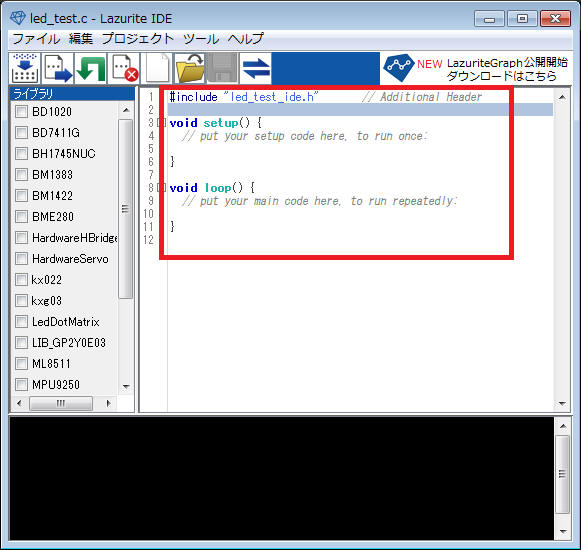Click the floppy disk save icon

tap(222, 68)
